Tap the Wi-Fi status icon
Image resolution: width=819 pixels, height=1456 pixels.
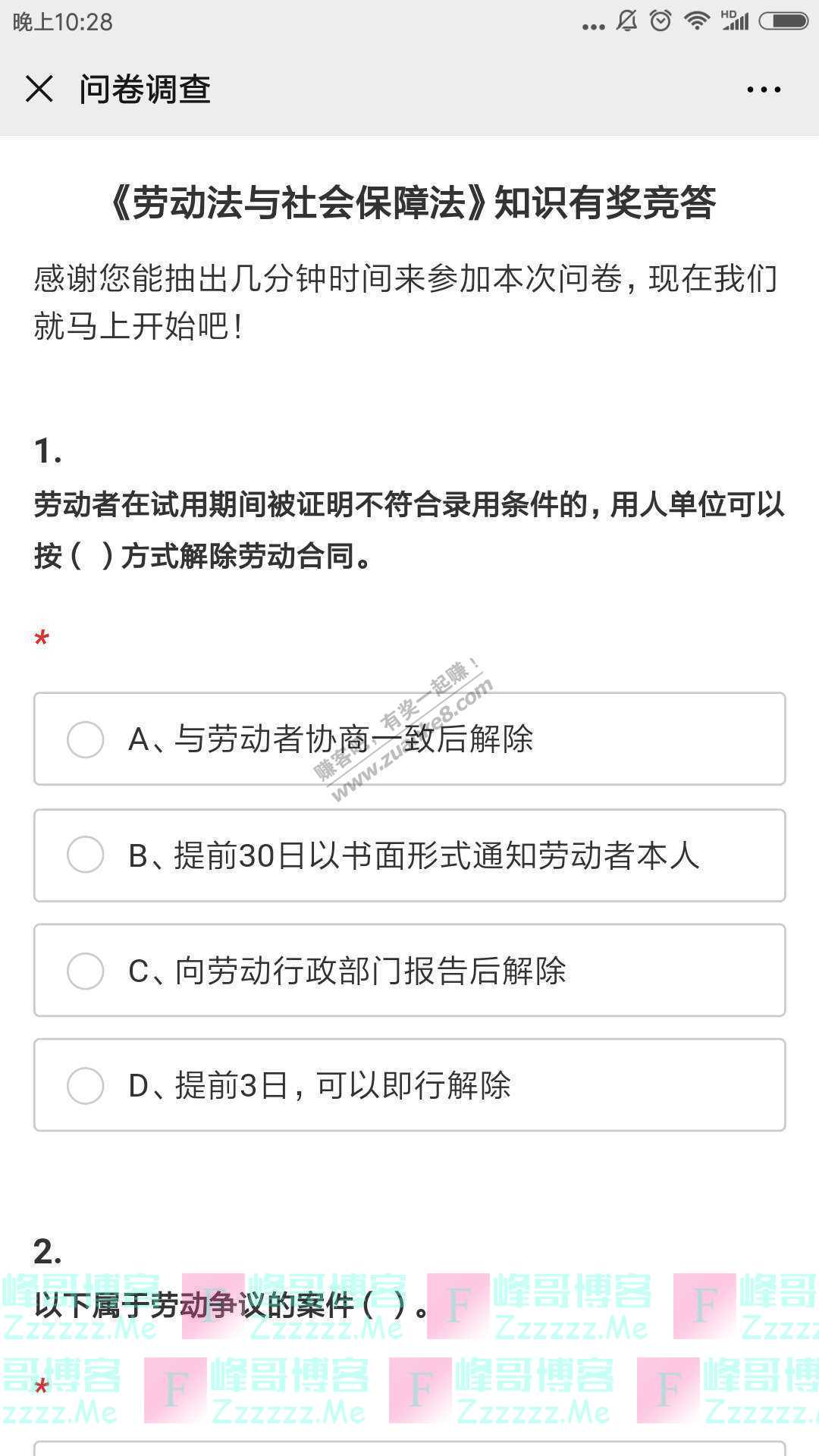click(x=695, y=21)
